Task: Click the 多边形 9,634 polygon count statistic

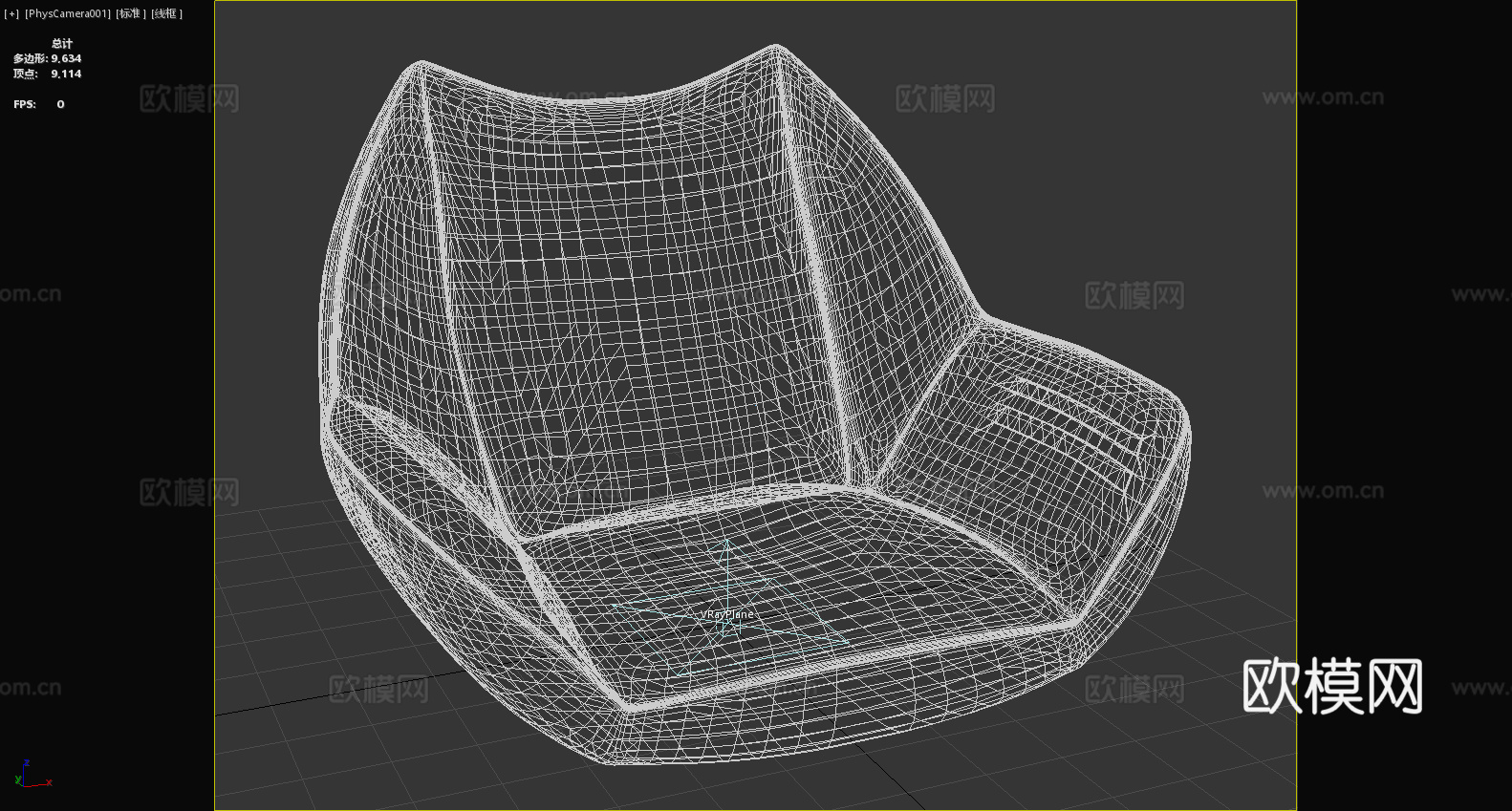Action: tap(47, 58)
